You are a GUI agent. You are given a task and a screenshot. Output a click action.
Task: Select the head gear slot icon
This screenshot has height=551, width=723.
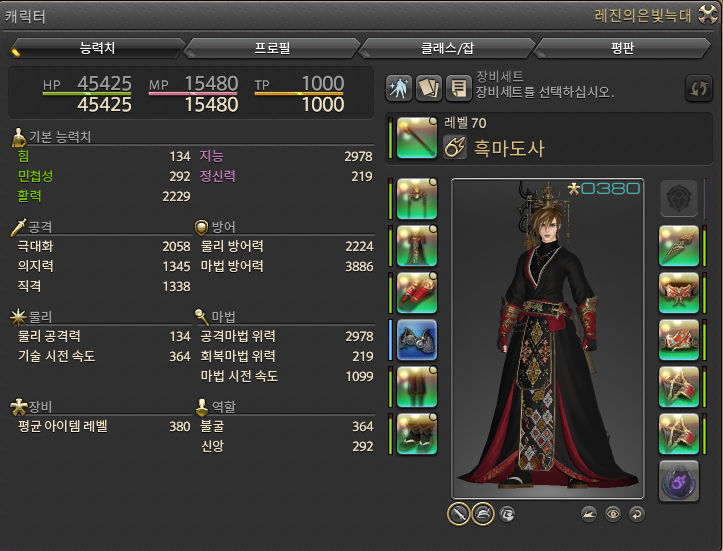(x=417, y=199)
